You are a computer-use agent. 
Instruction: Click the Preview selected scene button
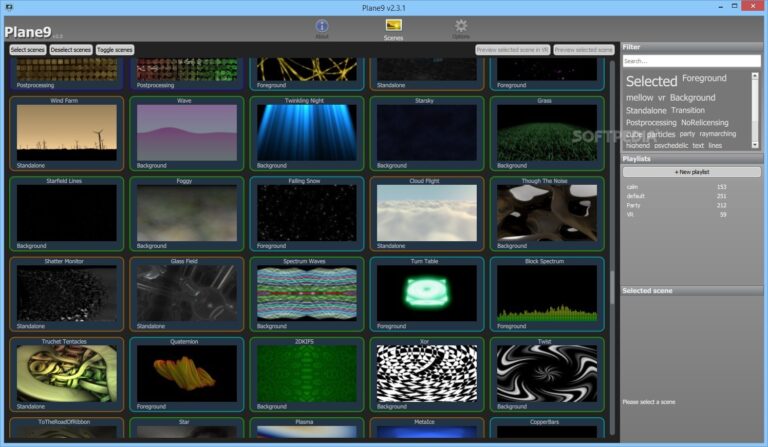(584, 50)
